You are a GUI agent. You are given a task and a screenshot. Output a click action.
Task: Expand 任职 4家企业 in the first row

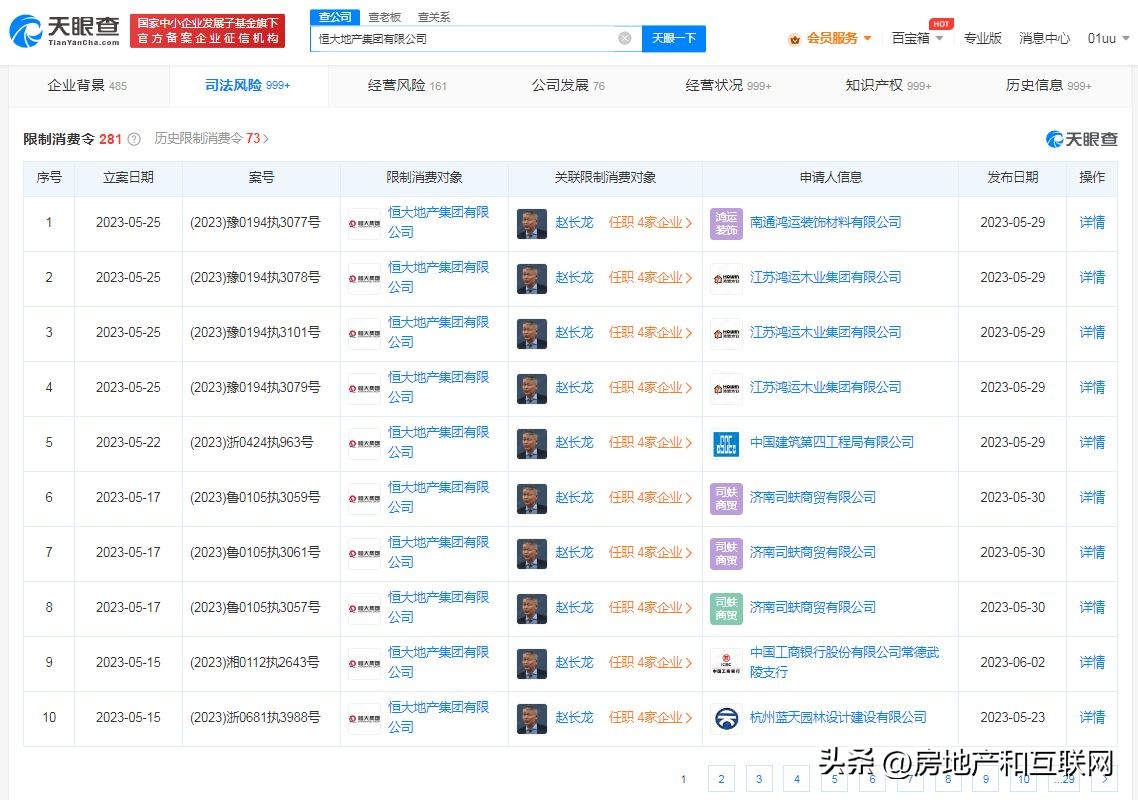651,222
